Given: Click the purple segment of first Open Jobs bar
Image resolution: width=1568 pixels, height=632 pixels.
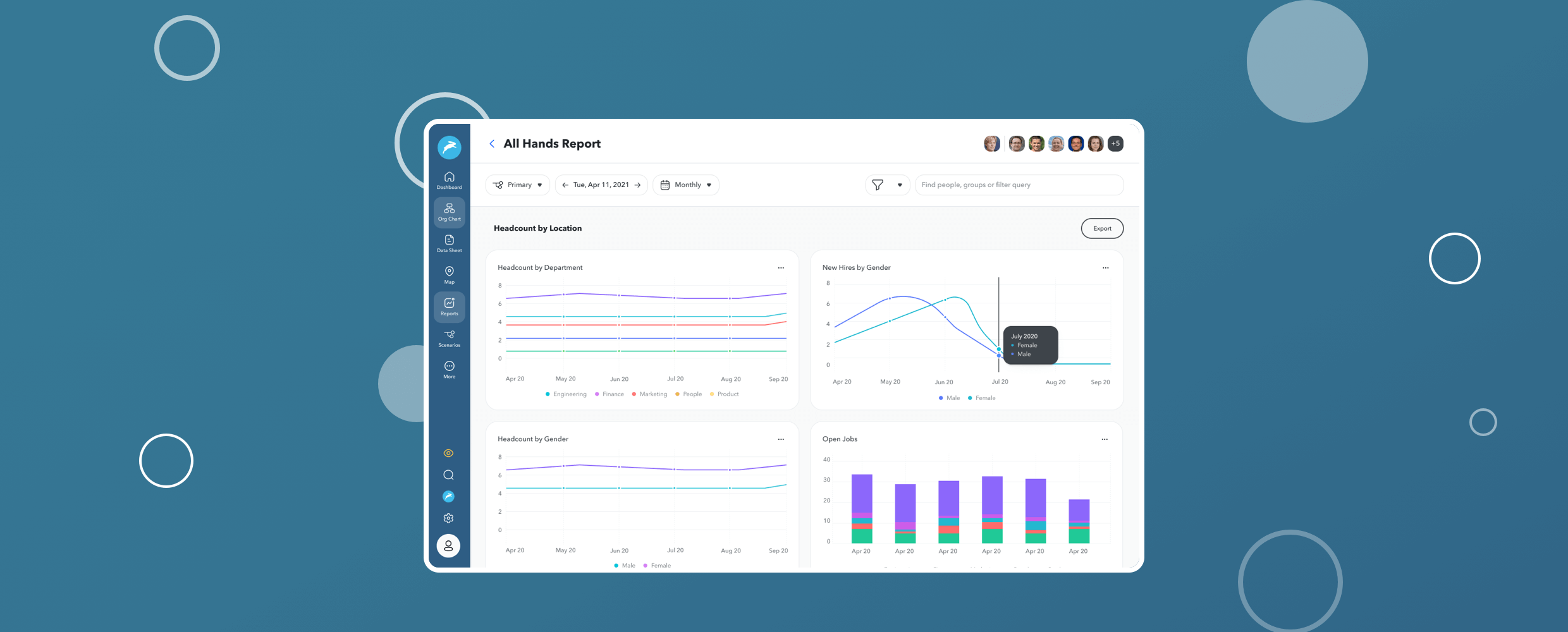Looking at the screenshot, I should click(x=862, y=493).
